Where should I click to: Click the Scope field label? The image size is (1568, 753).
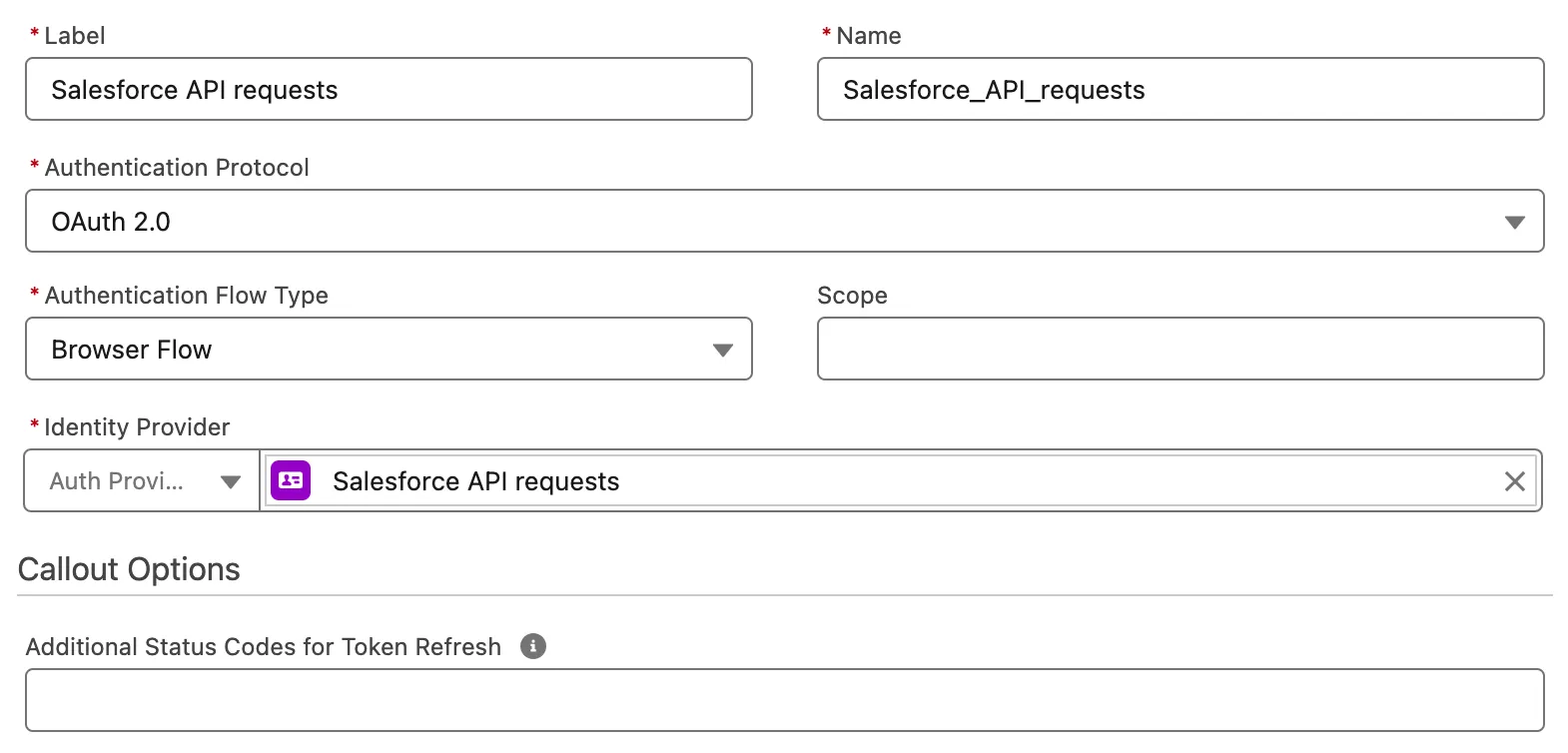[x=851, y=296]
